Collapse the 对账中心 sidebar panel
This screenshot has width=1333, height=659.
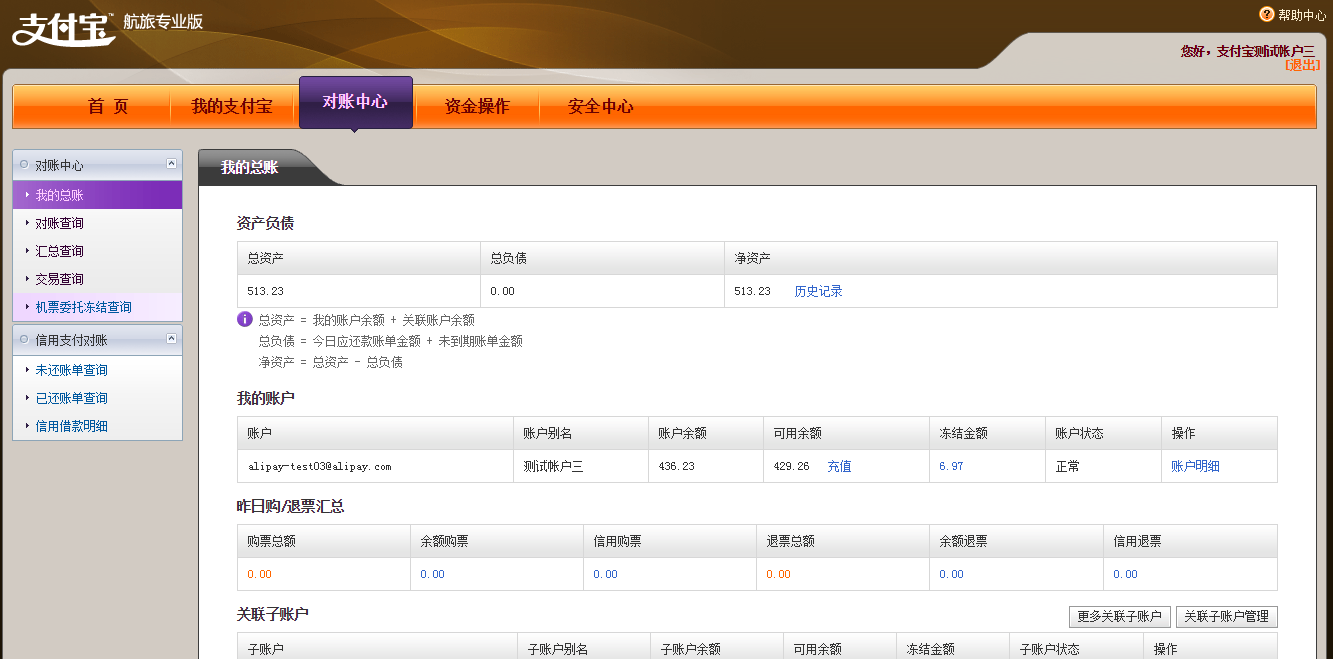pos(171,164)
